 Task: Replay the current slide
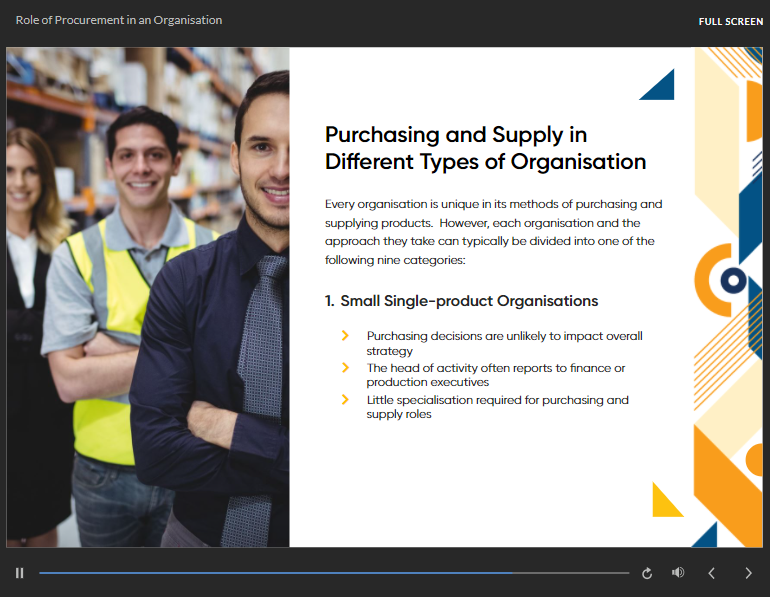coord(647,573)
